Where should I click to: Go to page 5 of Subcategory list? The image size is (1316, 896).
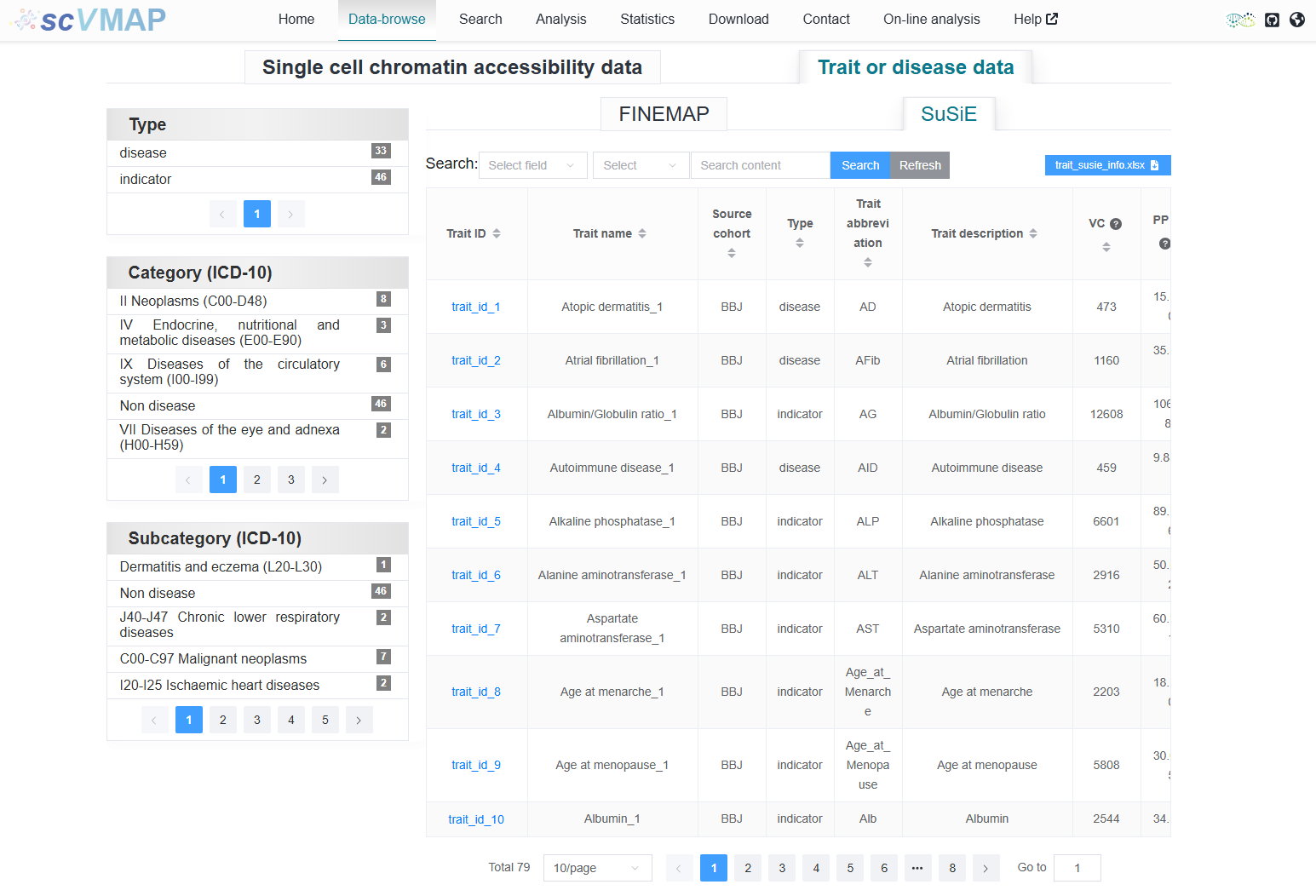(x=325, y=720)
